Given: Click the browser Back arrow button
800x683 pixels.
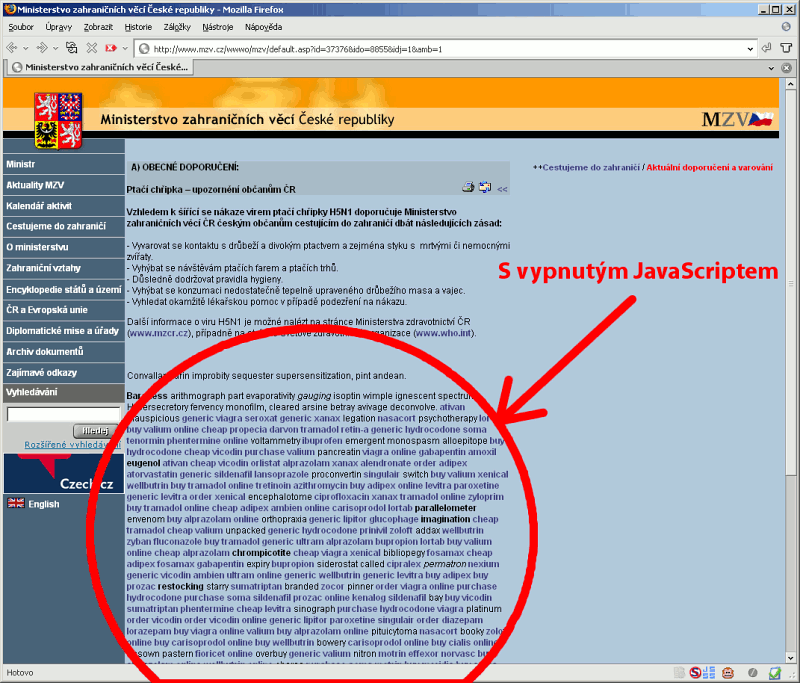Looking at the screenshot, I should (12, 48).
